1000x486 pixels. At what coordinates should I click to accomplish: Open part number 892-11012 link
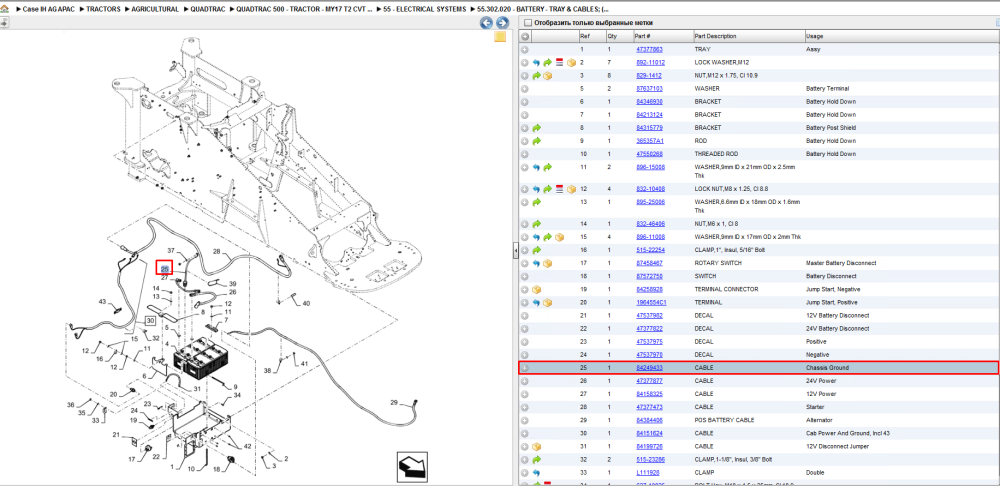[x=651, y=63]
